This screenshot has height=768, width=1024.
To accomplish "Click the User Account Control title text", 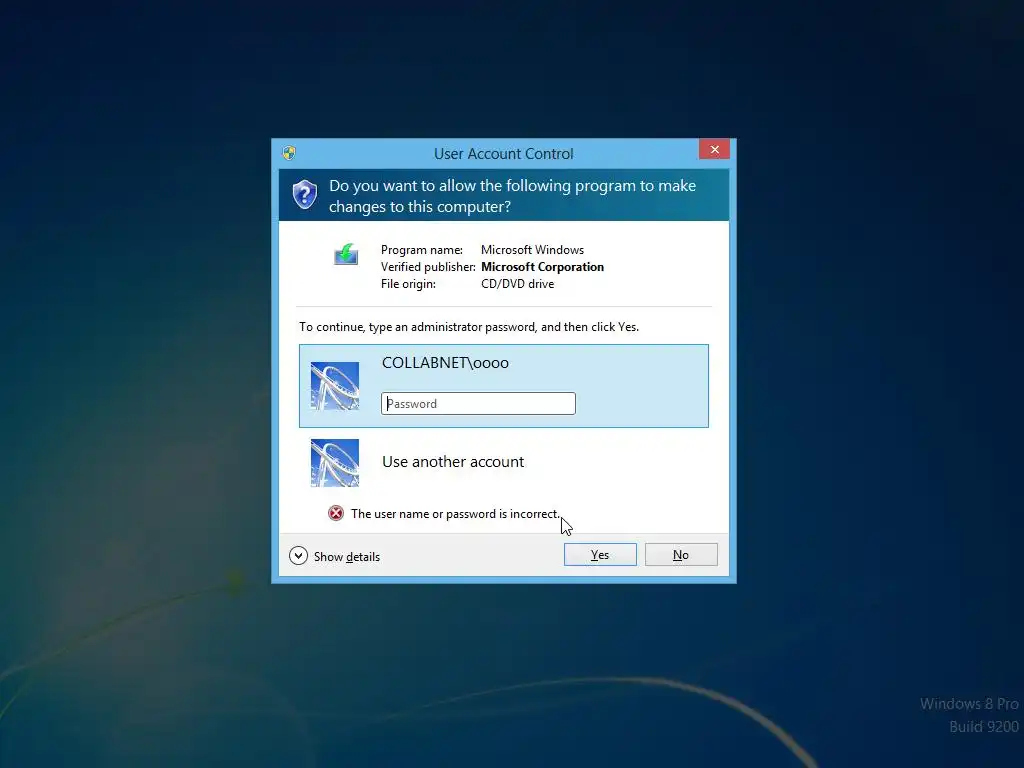I will coord(504,154).
